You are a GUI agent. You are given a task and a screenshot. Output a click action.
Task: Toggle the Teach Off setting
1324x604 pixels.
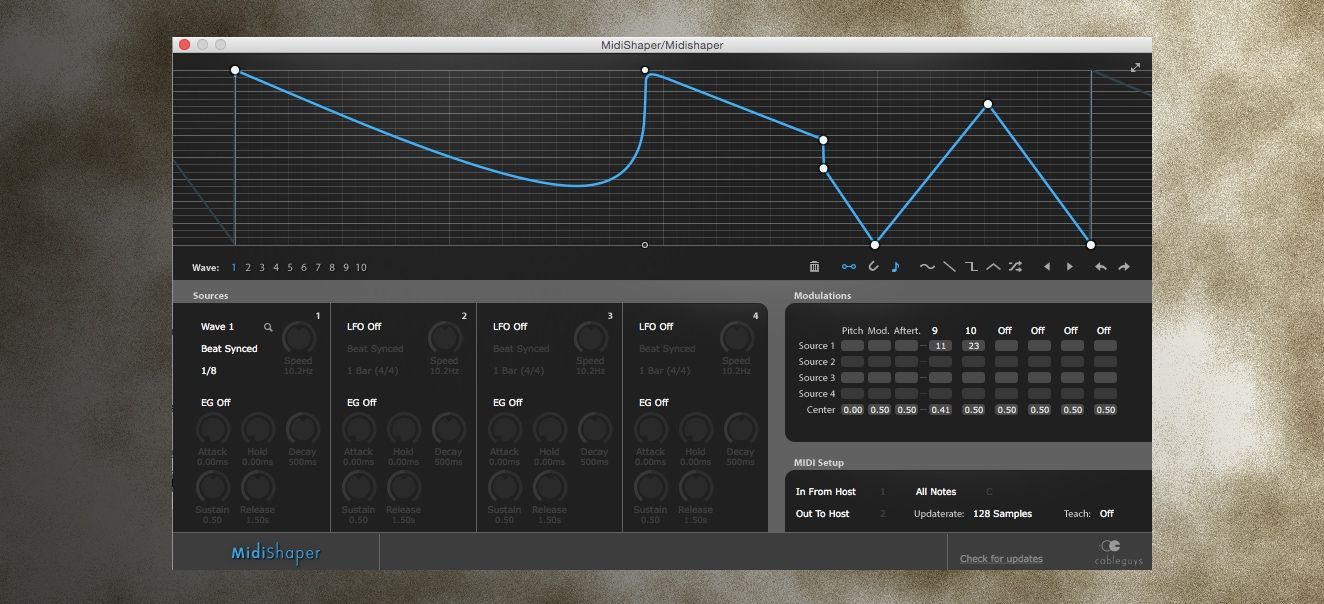1107,514
